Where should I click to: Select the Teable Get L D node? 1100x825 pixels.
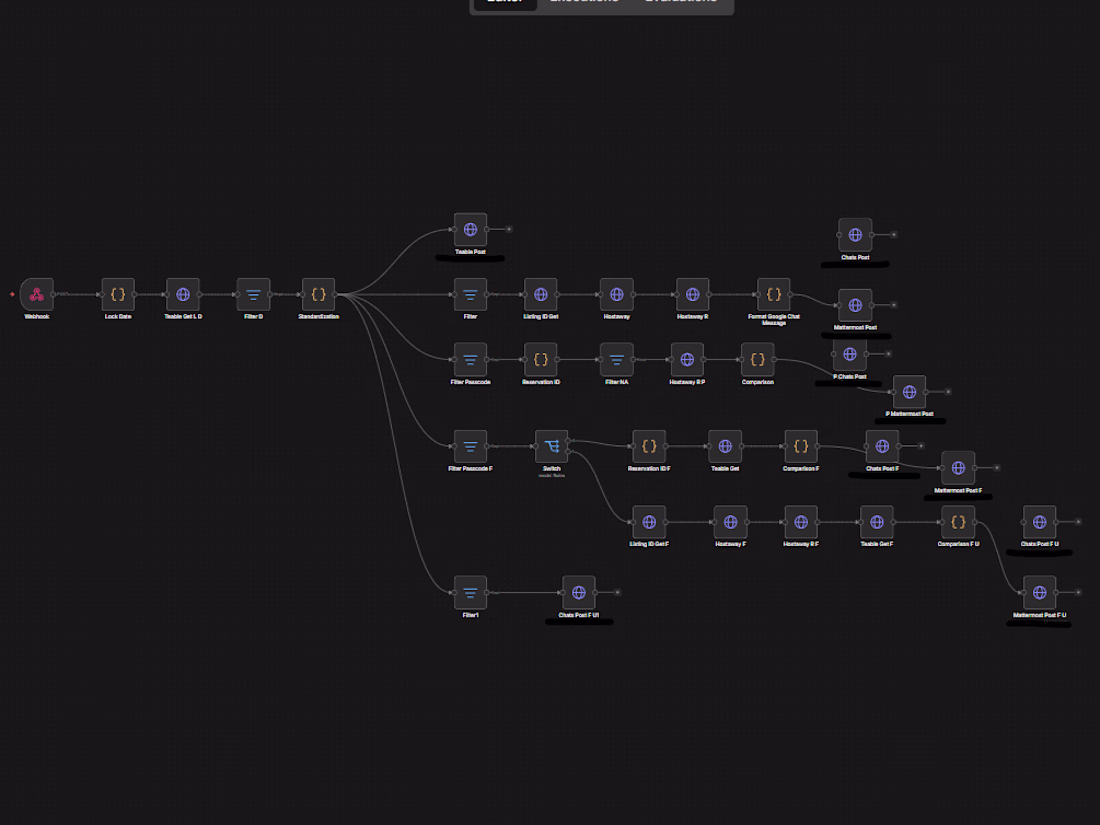(183, 295)
